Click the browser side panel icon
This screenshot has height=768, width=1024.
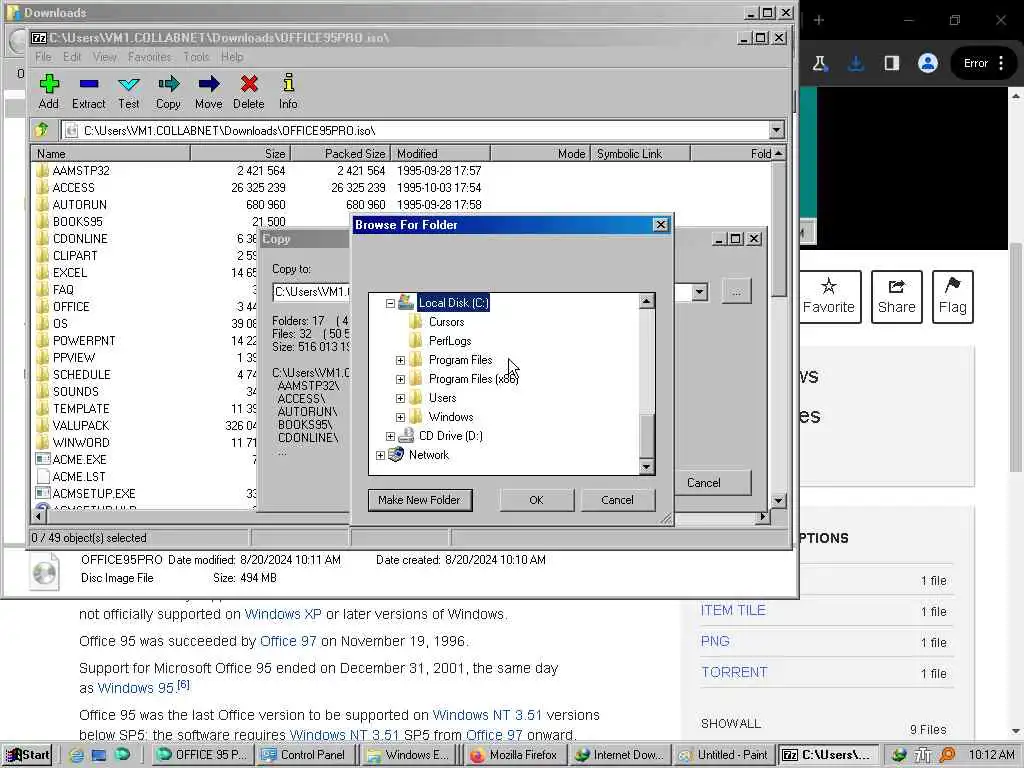[891, 63]
